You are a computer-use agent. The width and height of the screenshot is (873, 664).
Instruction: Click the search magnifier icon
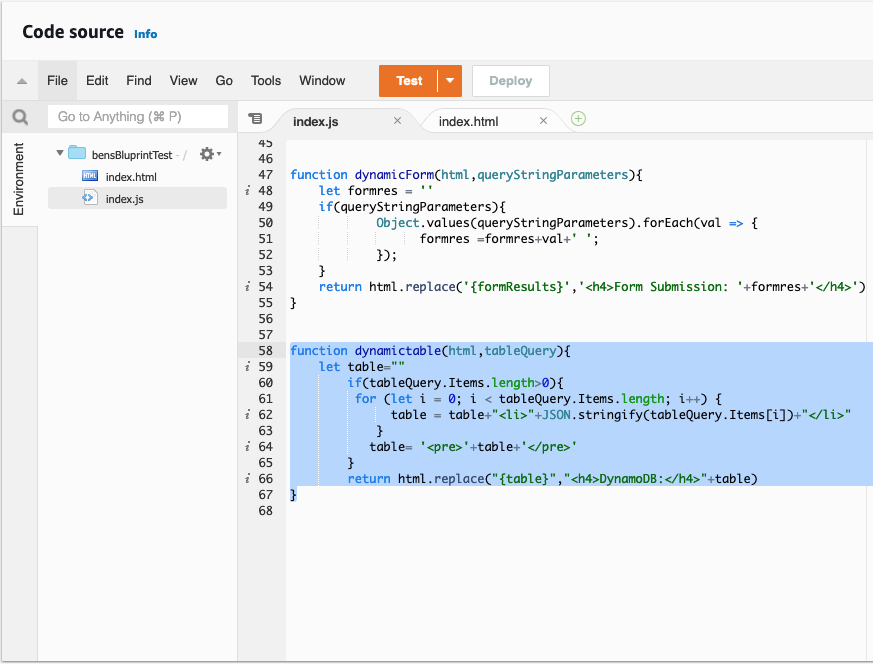(20, 117)
